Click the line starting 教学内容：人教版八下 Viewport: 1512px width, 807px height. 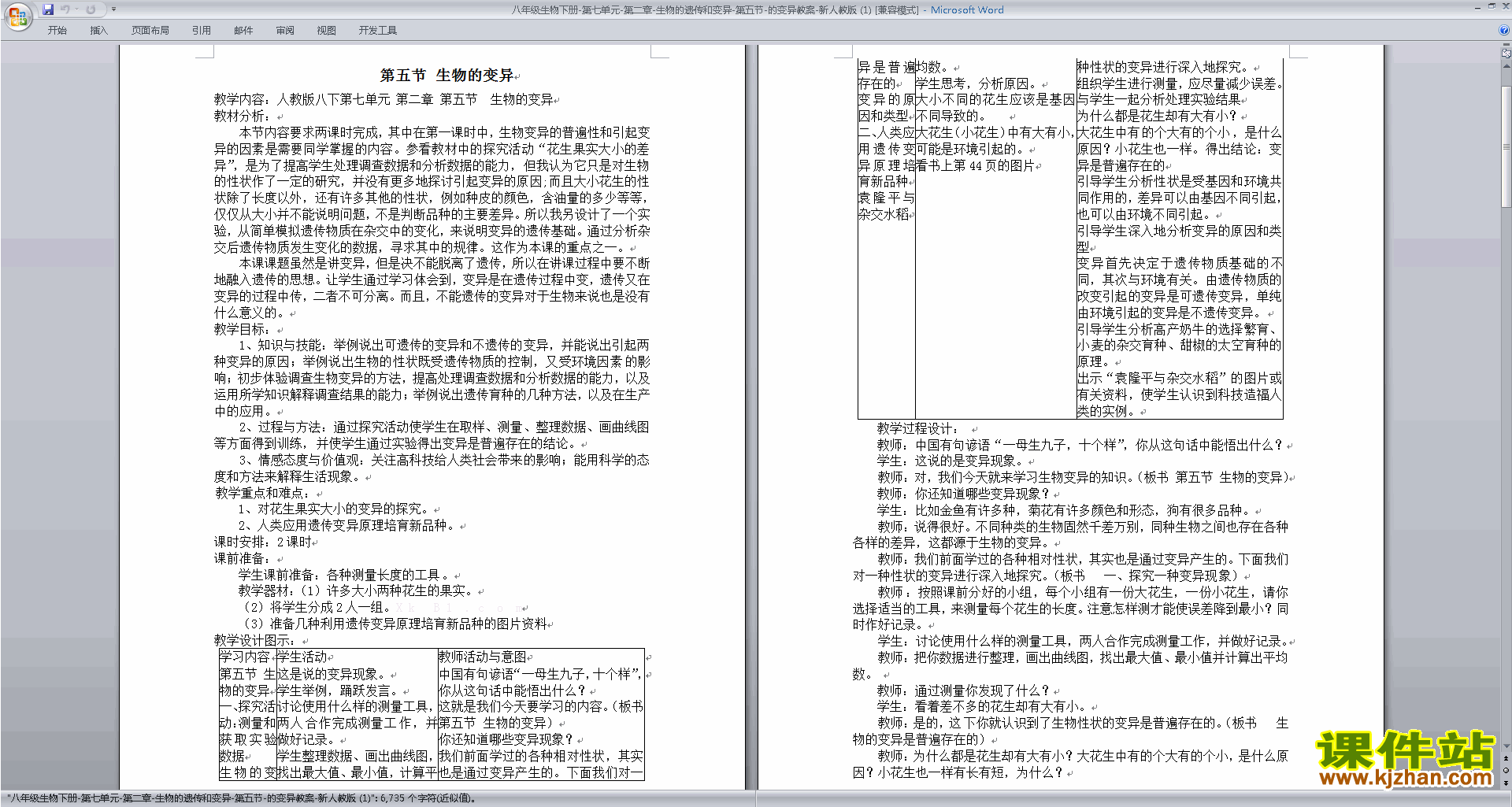pyautogui.click(x=384, y=100)
